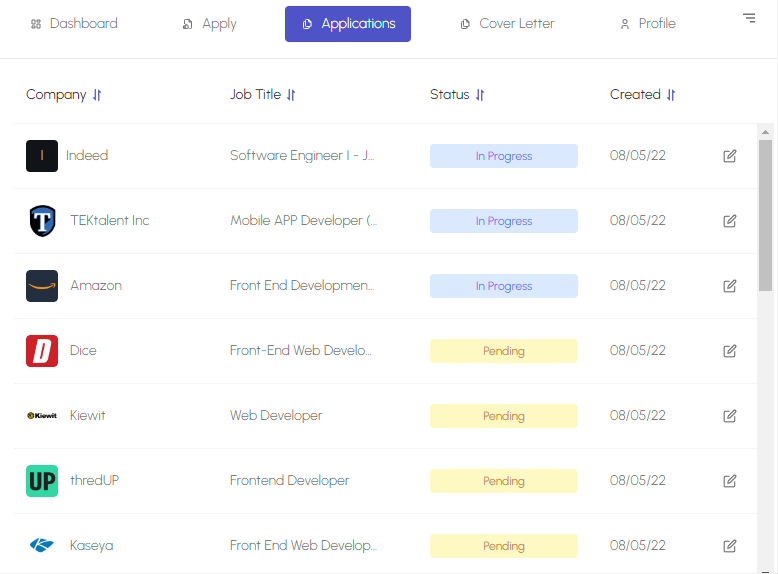778x574 pixels.
Task: Edit the thredUP application
Action: (x=729, y=481)
